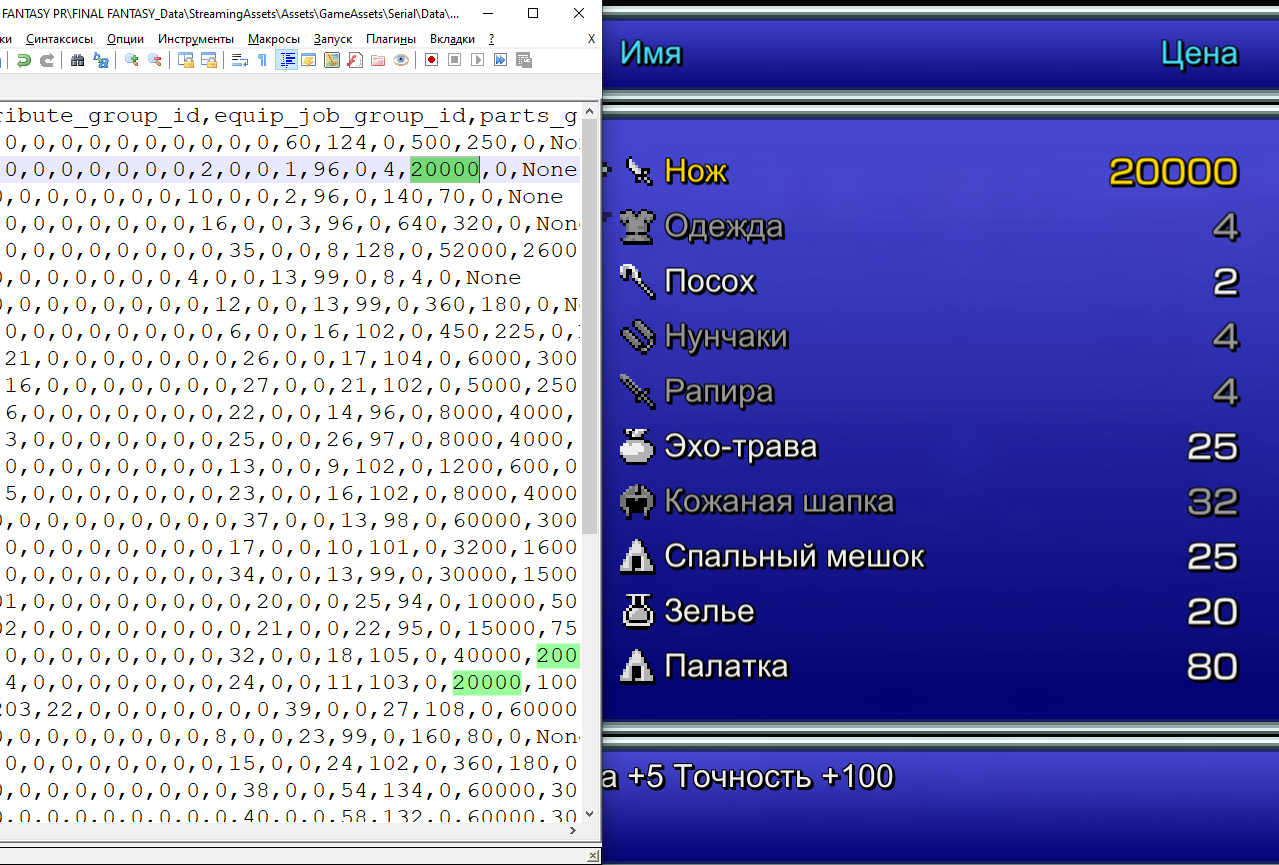Run macro multiple times icon
This screenshot has width=1279, height=865.
(500, 60)
